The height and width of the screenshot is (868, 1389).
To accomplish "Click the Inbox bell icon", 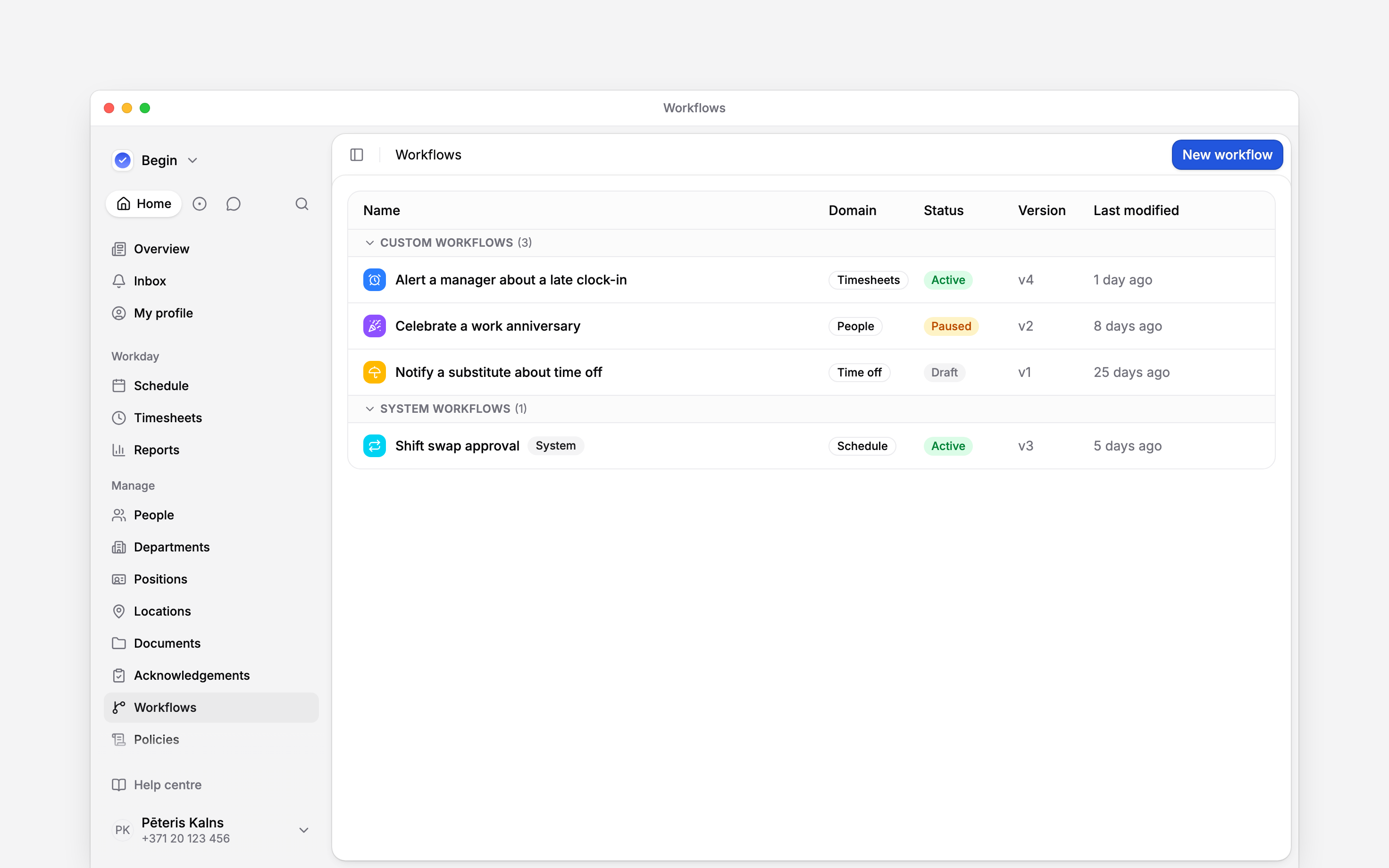I will point(119,281).
